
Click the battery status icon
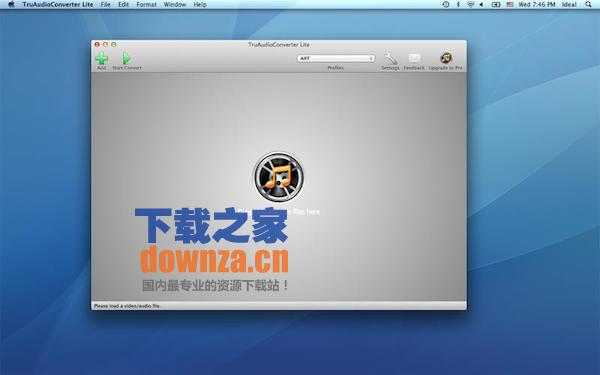tap(496, 5)
